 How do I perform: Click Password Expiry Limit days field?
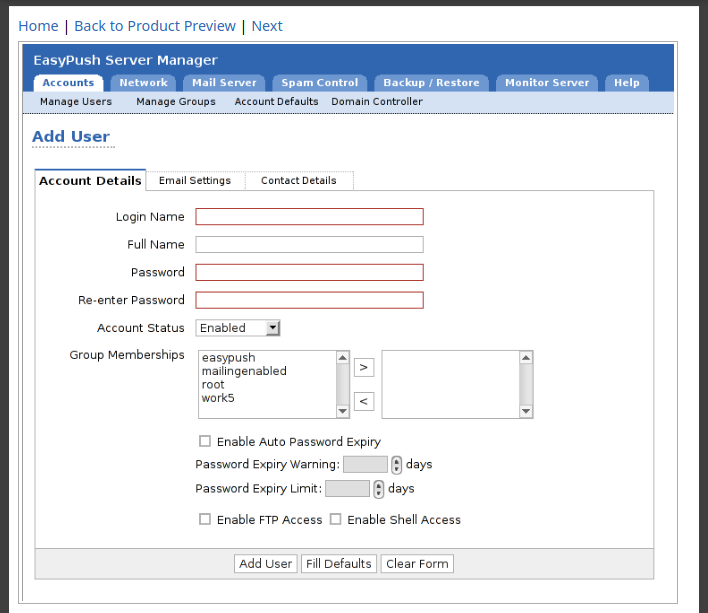[347, 488]
